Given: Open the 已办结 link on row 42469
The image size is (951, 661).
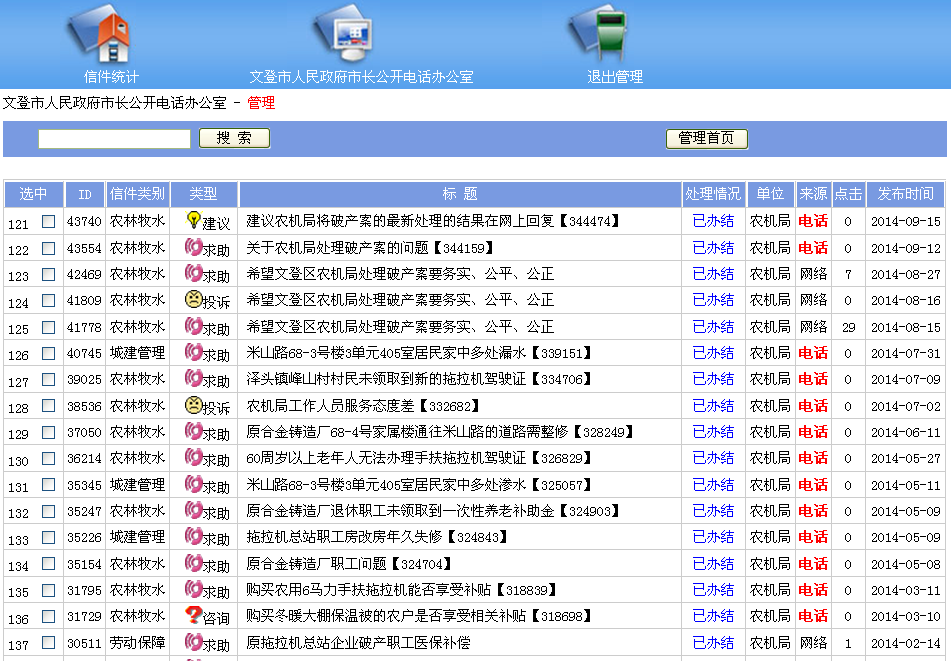Looking at the screenshot, I should click(x=712, y=273).
